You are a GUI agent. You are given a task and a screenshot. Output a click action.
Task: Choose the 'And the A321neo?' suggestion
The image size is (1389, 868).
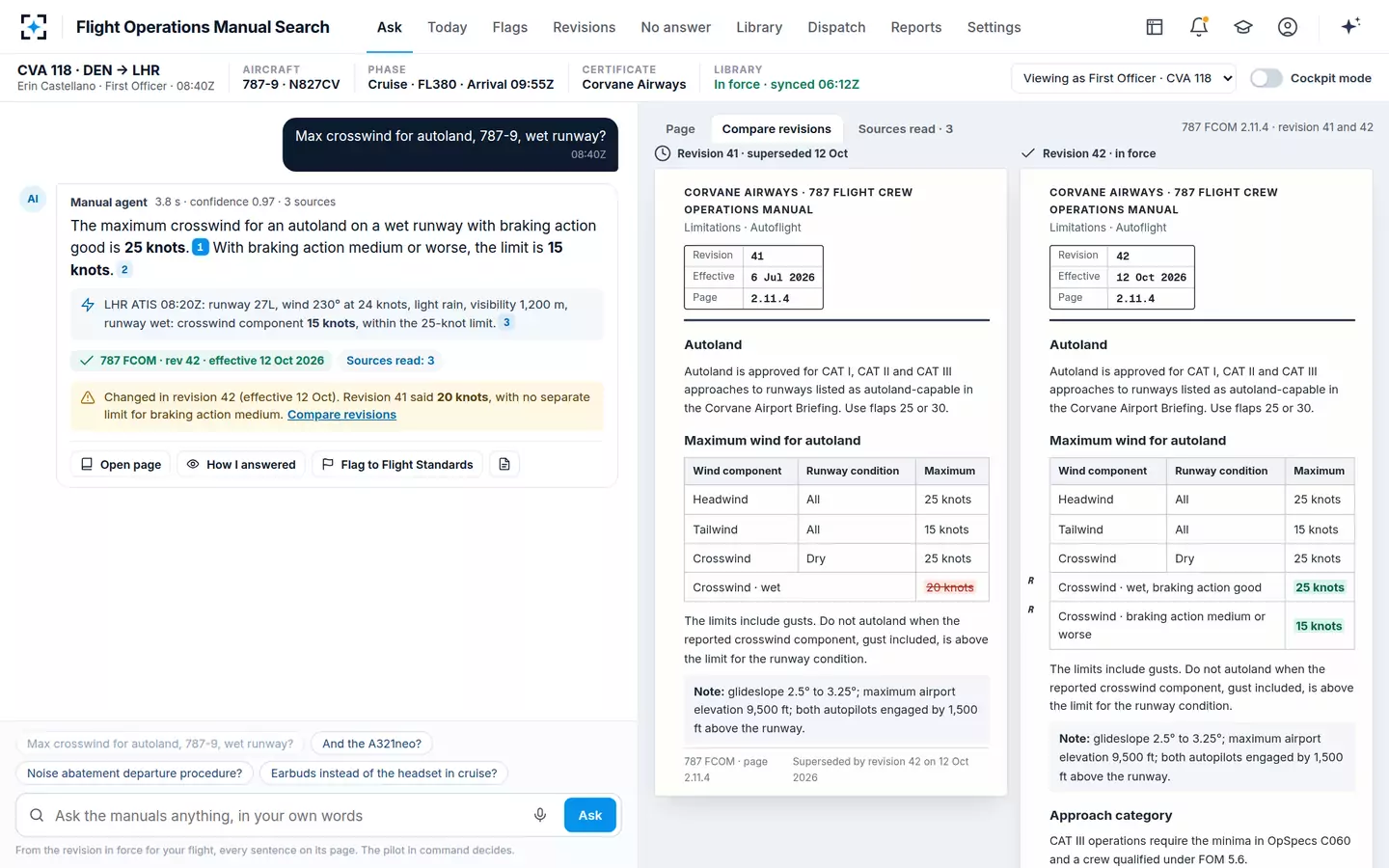pos(372,744)
